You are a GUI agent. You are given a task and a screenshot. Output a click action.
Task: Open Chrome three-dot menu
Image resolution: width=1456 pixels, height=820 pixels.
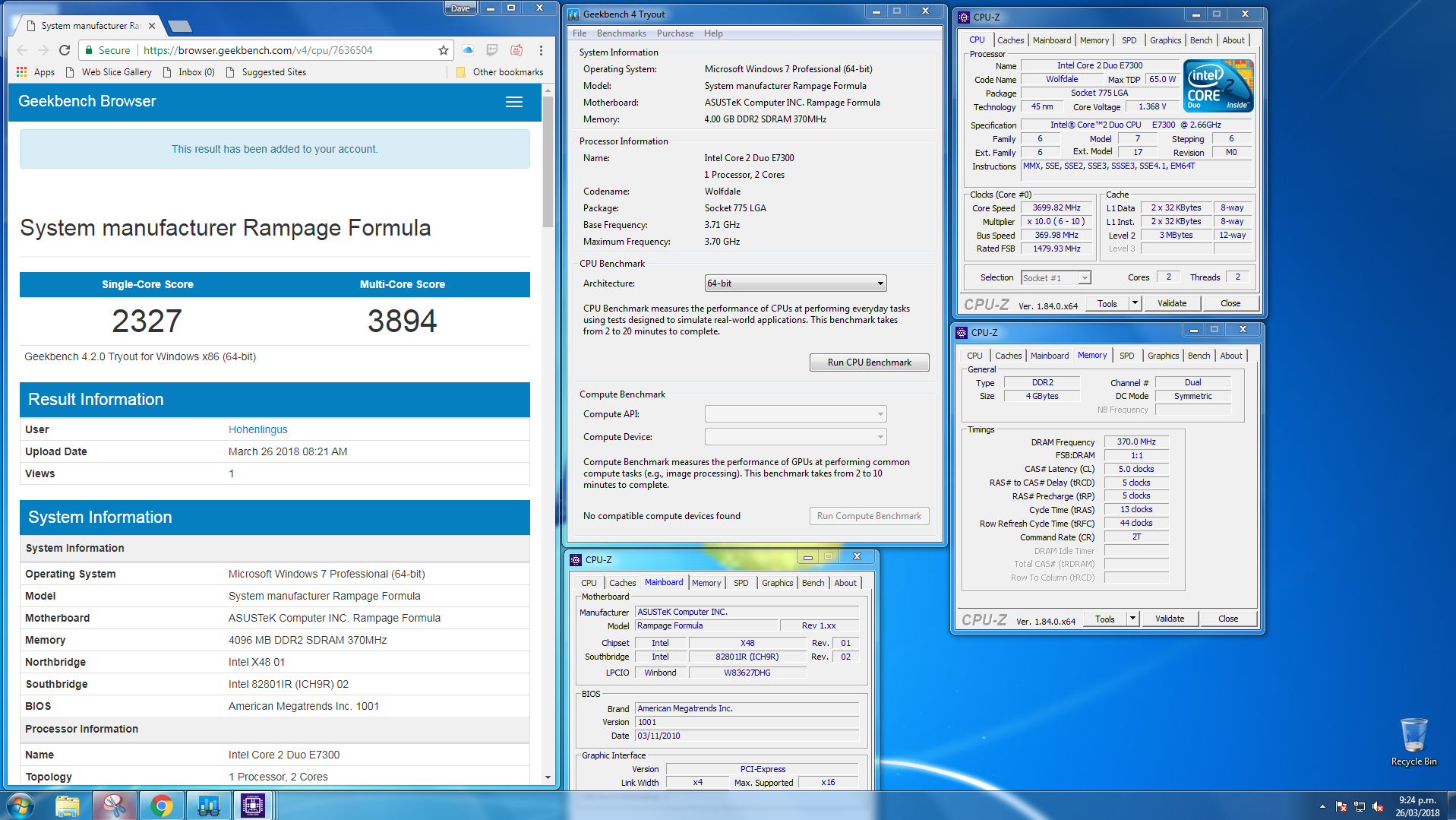coord(541,50)
